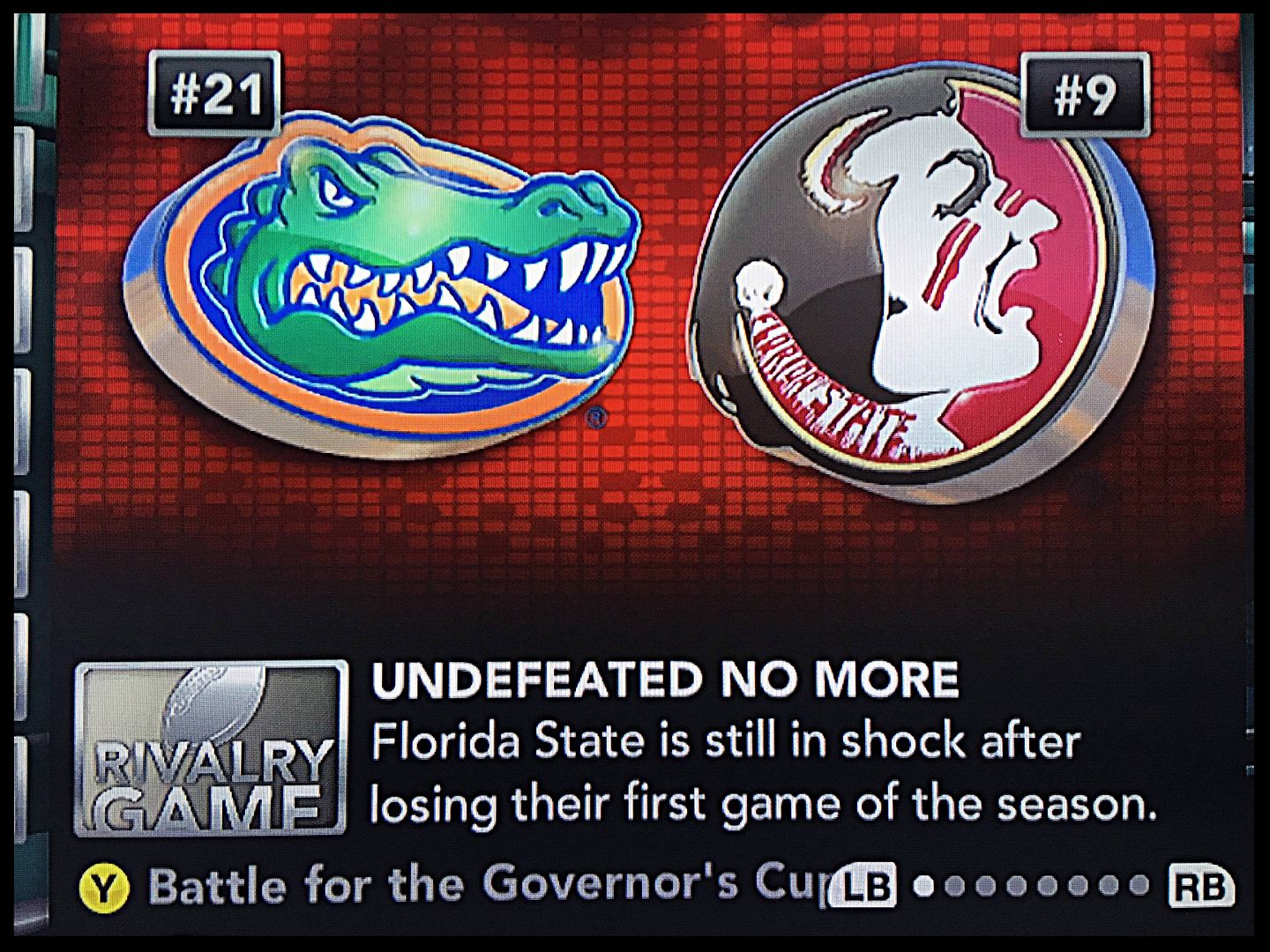Image resolution: width=1270 pixels, height=952 pixels.
Task: Click the #21 ranking badge
Action: (x=214, y=93)
